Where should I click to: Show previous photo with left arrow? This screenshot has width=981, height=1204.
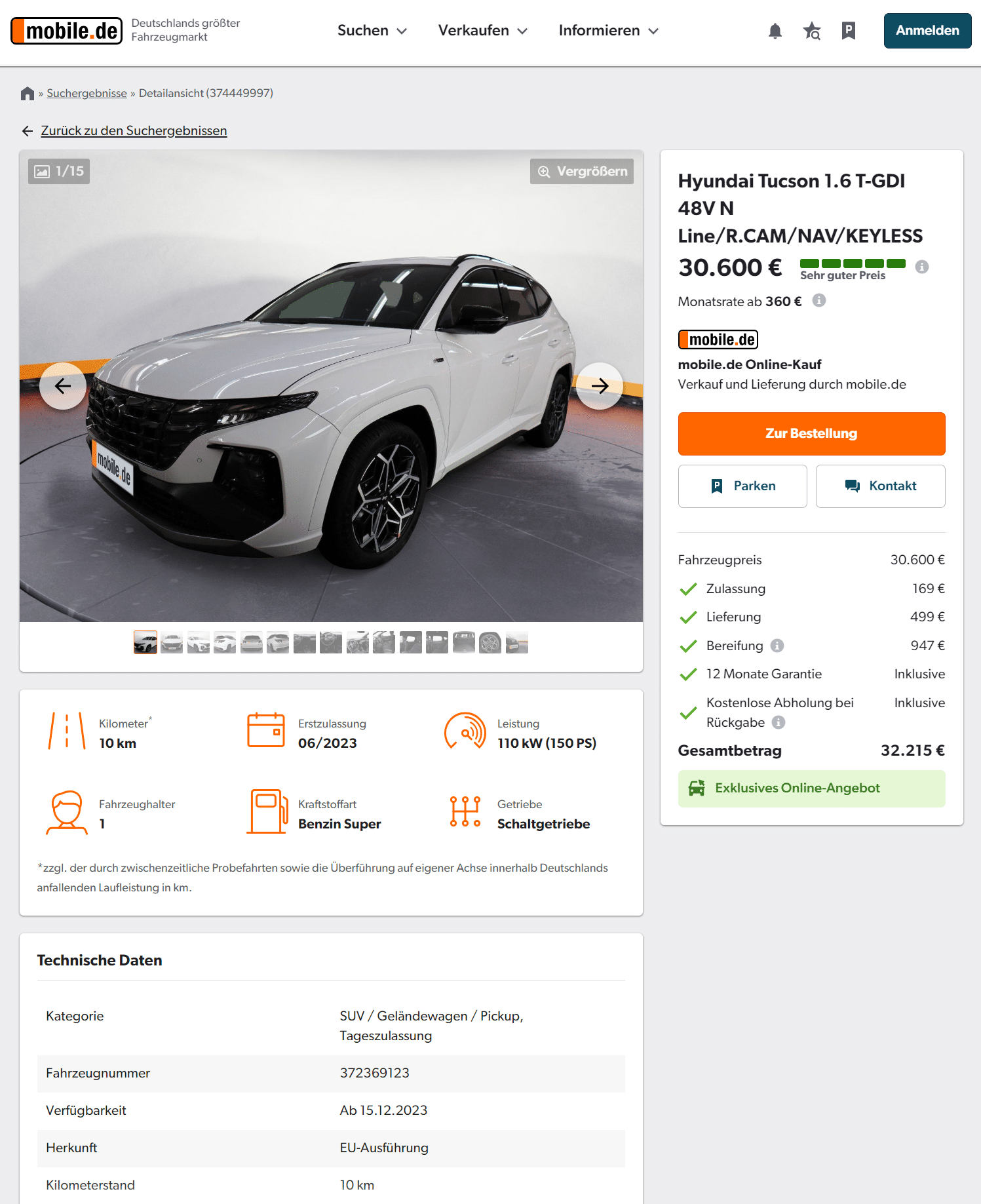[63, 386]
